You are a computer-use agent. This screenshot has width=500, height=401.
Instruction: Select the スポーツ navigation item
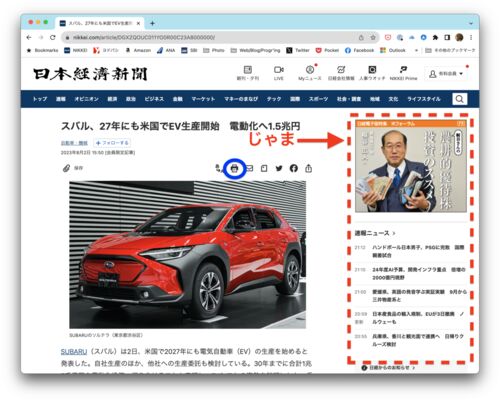(318, 99)
